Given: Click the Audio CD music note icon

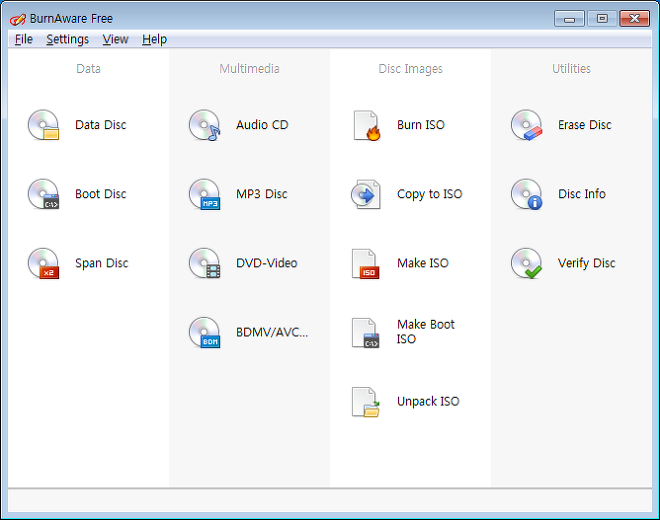Looking at the screenshot, I should (205, 125).
